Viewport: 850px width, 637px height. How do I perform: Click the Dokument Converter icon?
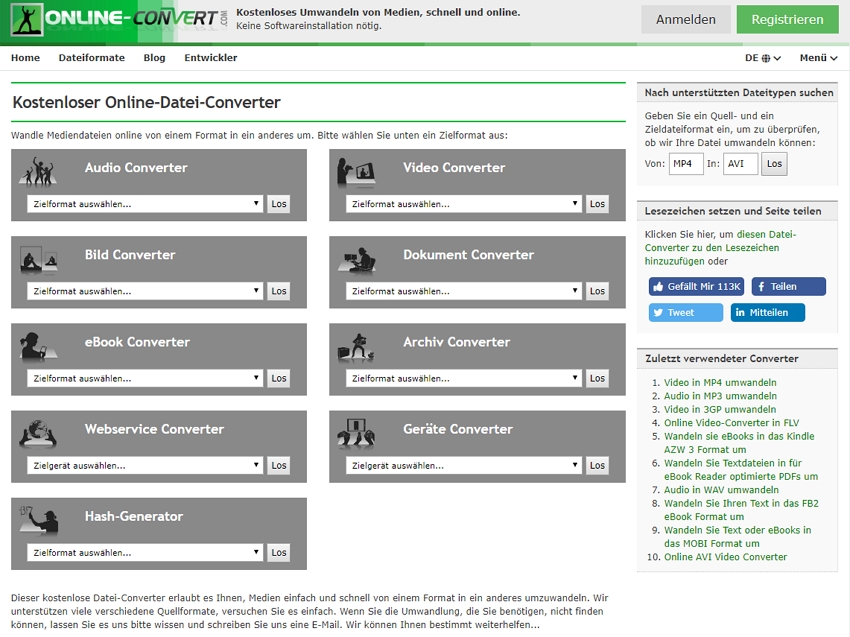point(355,259)
